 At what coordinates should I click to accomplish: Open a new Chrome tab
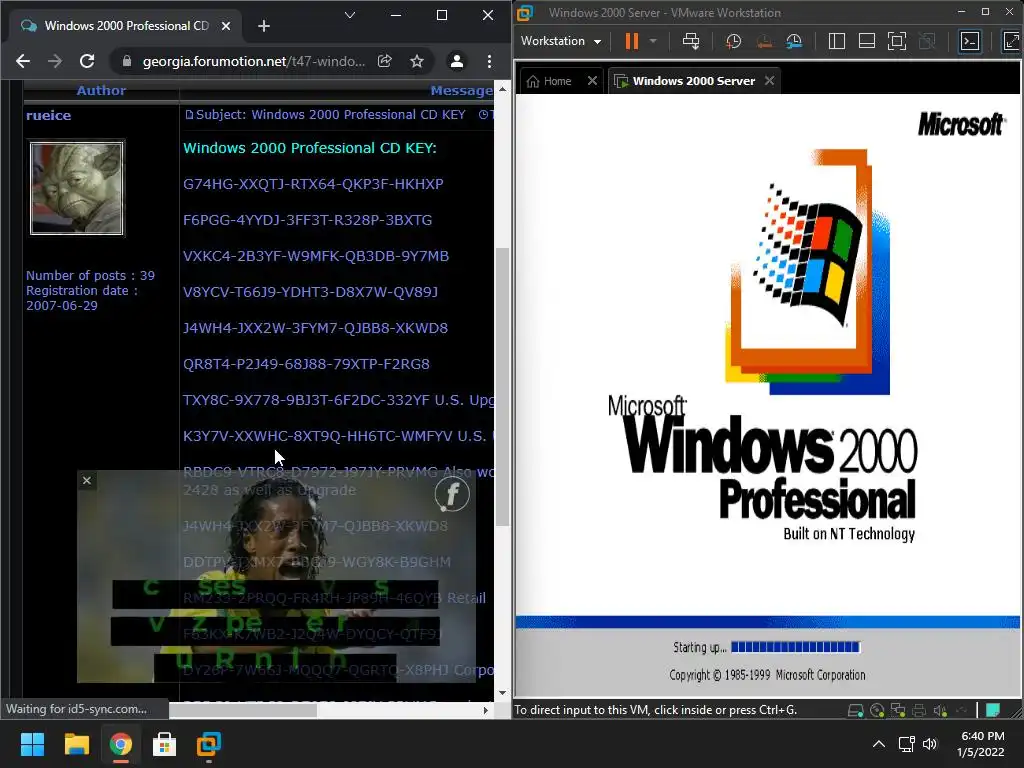click(264, 26)
